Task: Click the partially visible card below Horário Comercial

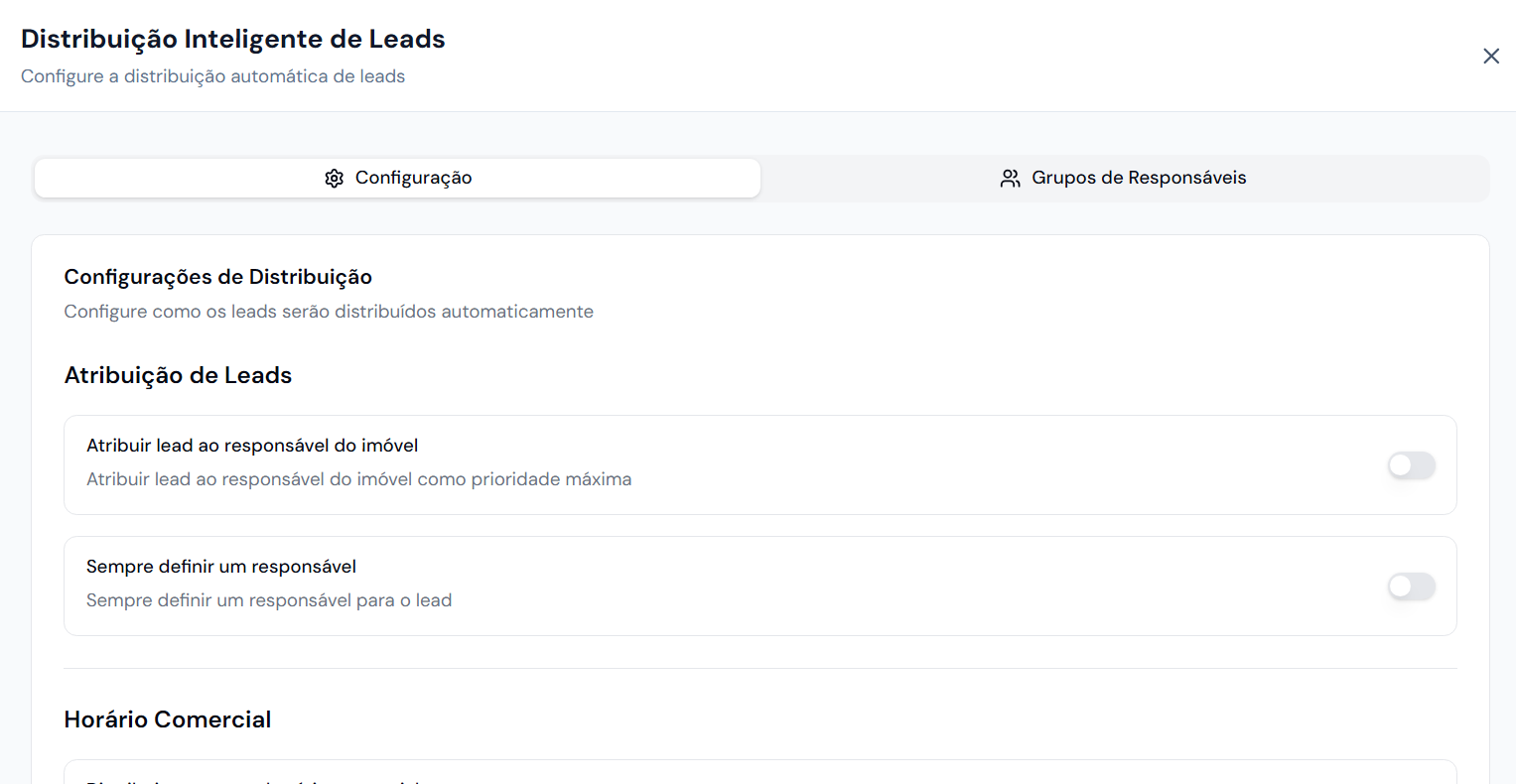Action: (x=759, y=773)
